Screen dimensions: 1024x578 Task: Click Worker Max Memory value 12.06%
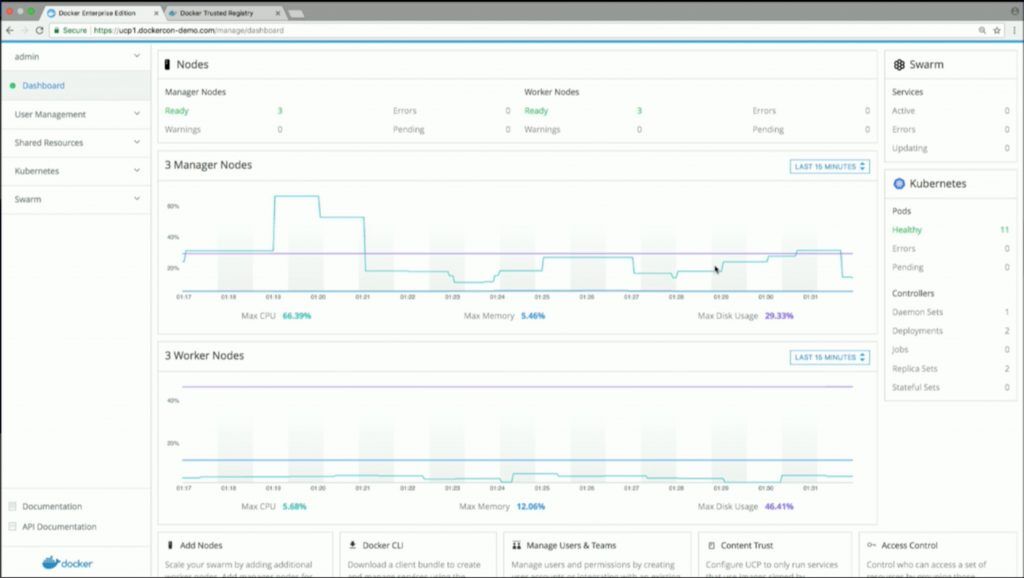[530, 506]
